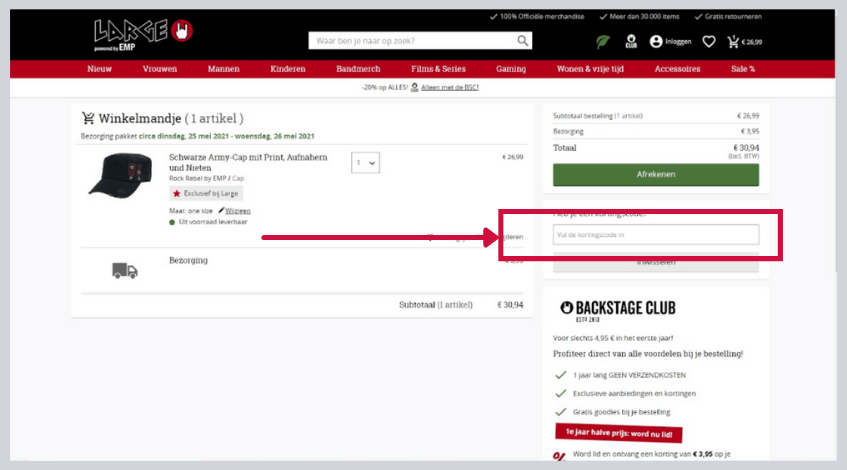
Task: Open the Vrouwen menu
Action: tap(159, 69)
